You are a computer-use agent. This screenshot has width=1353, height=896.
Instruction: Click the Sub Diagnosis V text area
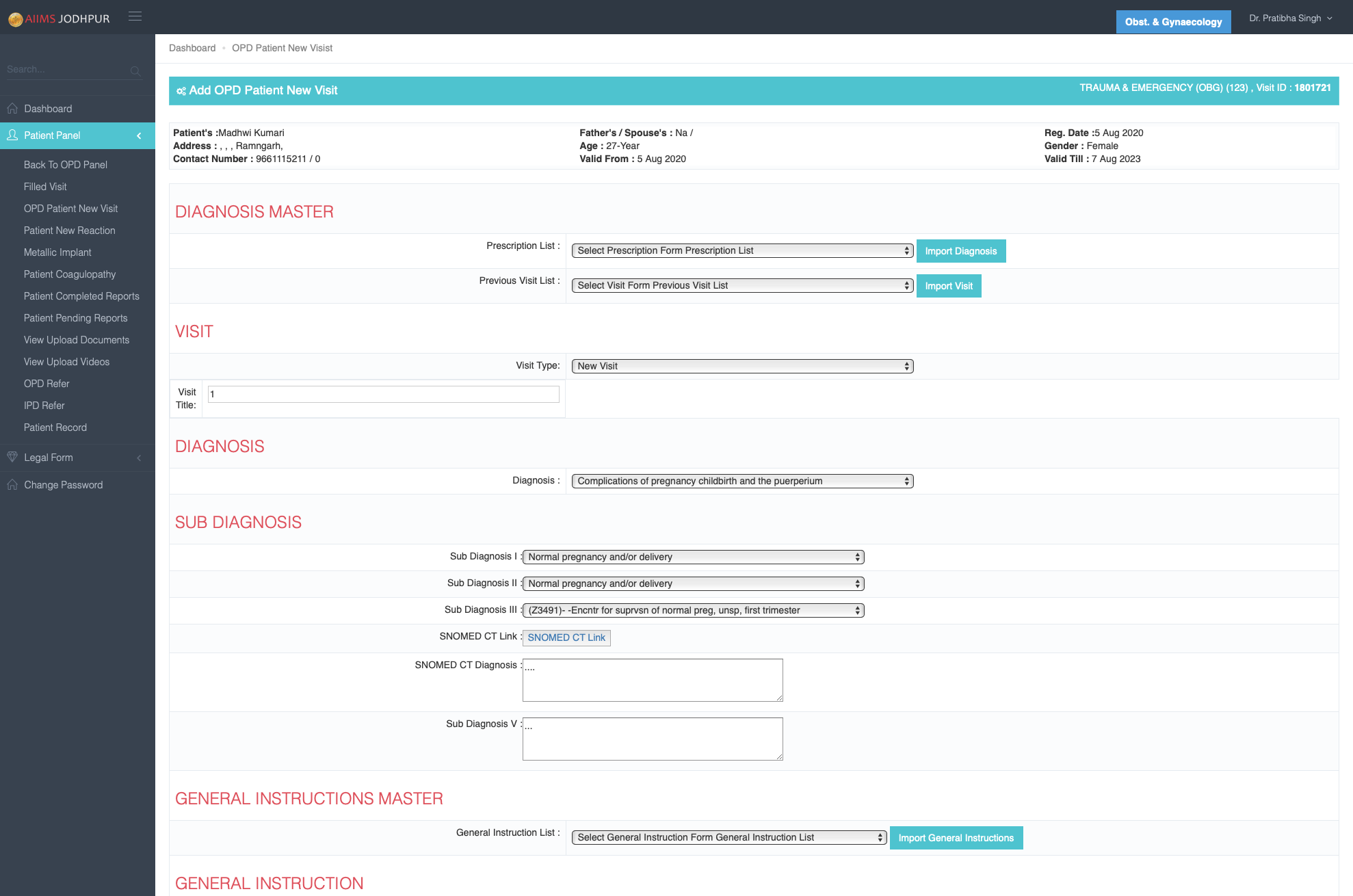point(653,739)
